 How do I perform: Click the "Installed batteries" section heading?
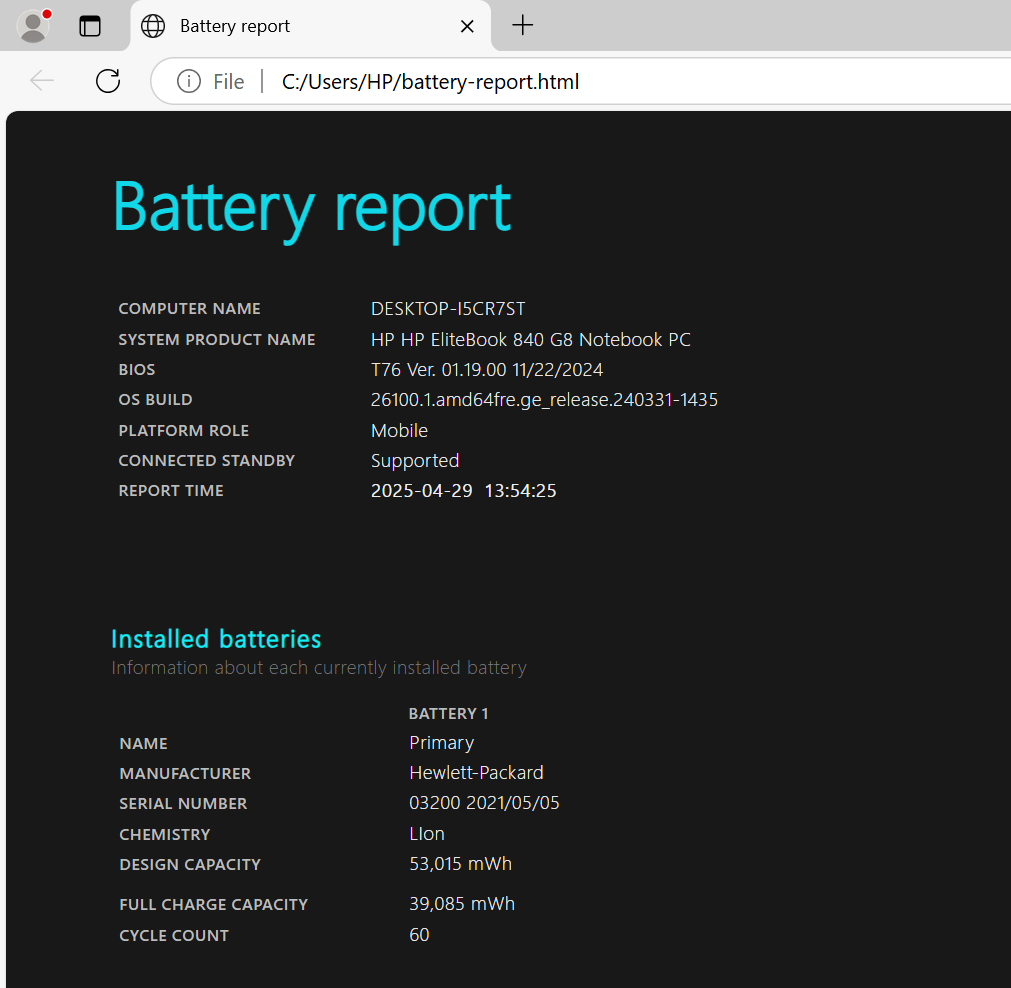pos(216,639)
